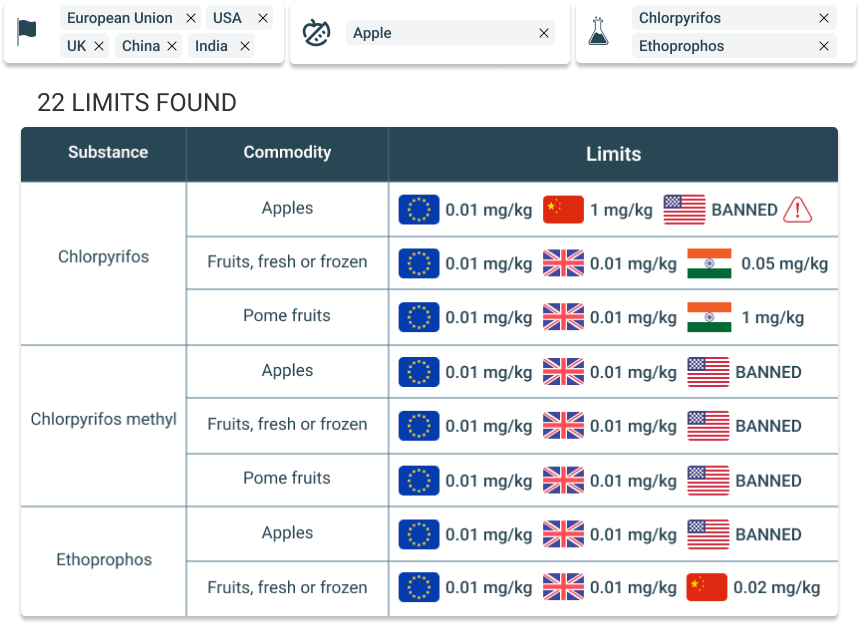Remove the USA country chip
The image size is (860, 624).
coord(262,17)
